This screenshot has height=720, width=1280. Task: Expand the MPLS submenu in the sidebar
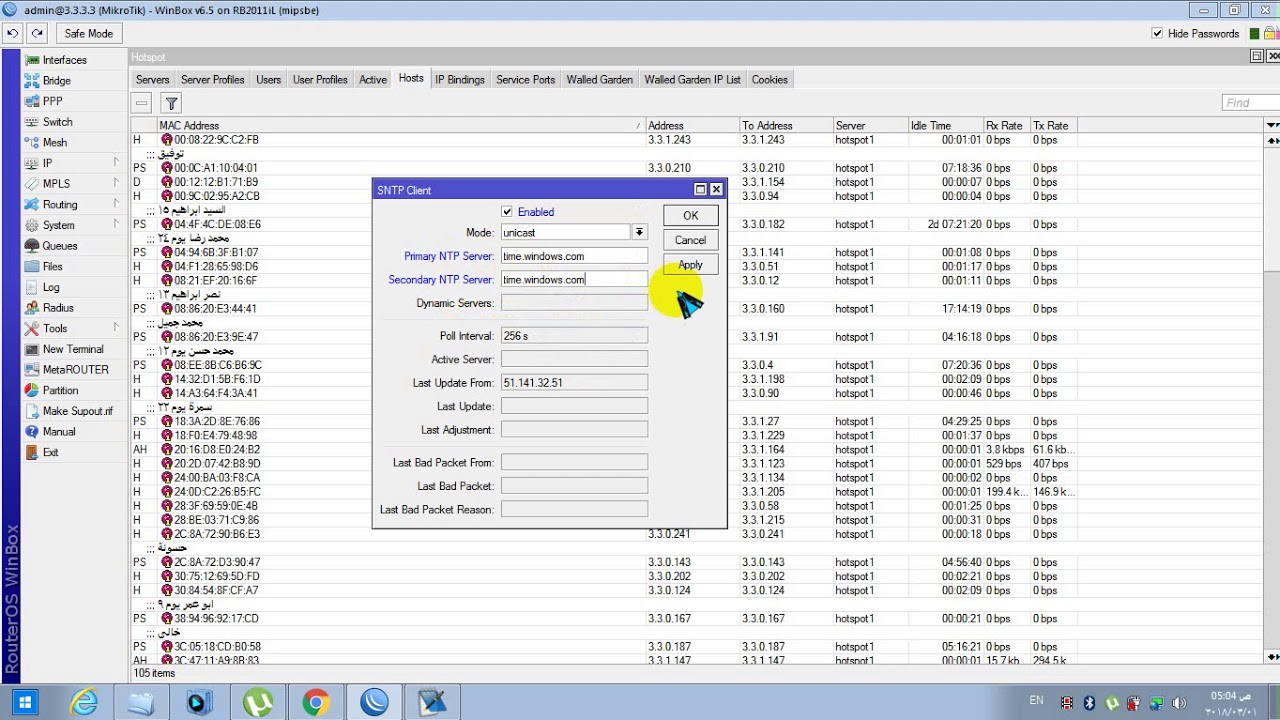(x=116, y=184)
